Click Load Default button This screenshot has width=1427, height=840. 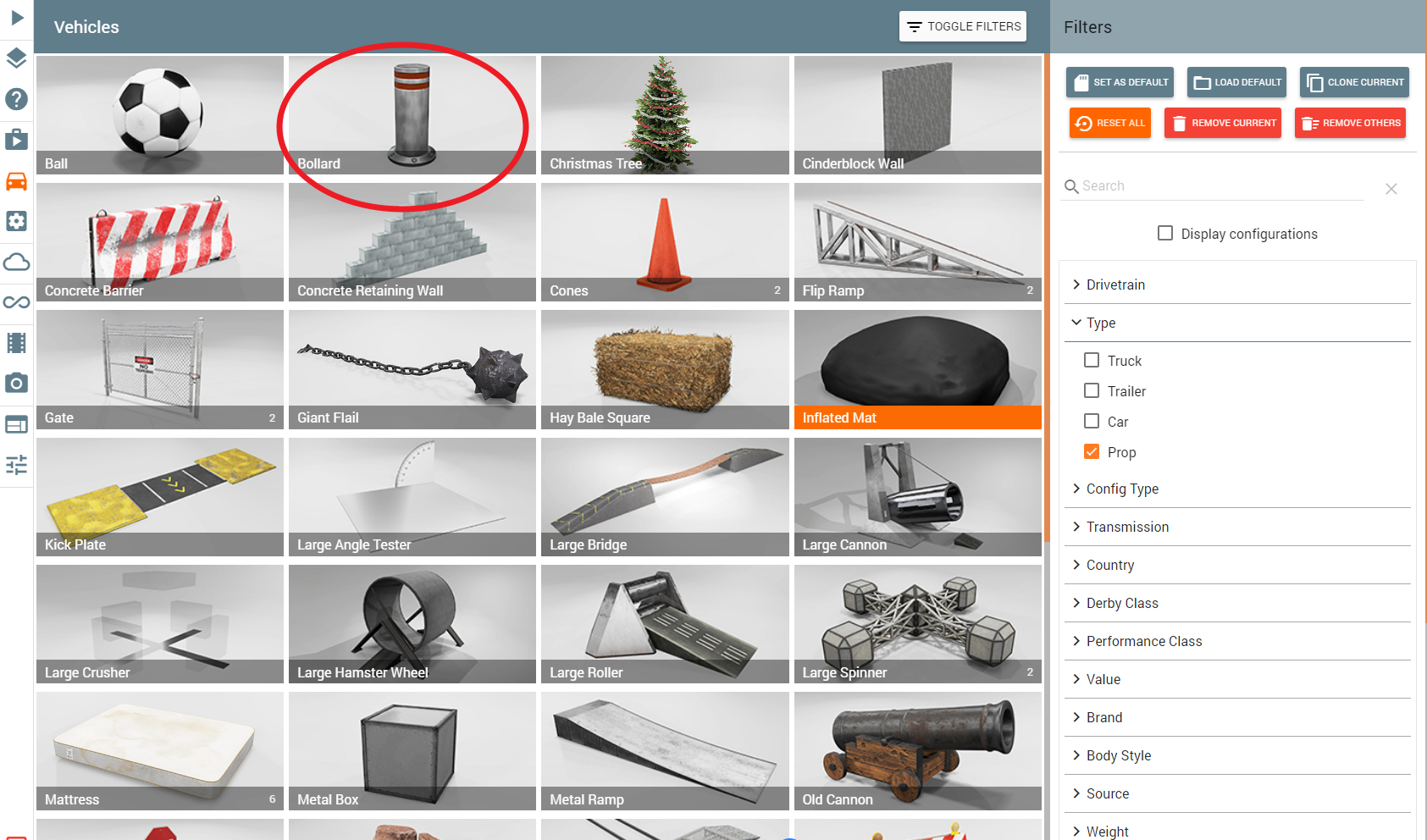(x=1236, y=82)
